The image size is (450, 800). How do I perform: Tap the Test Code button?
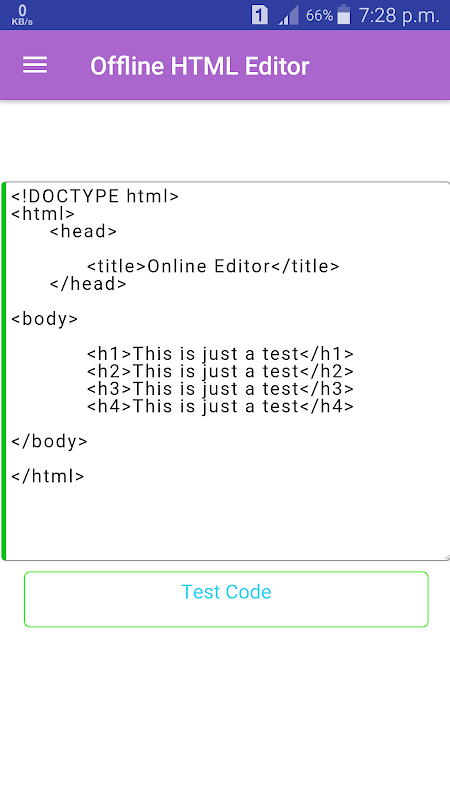tap(226, 599)
